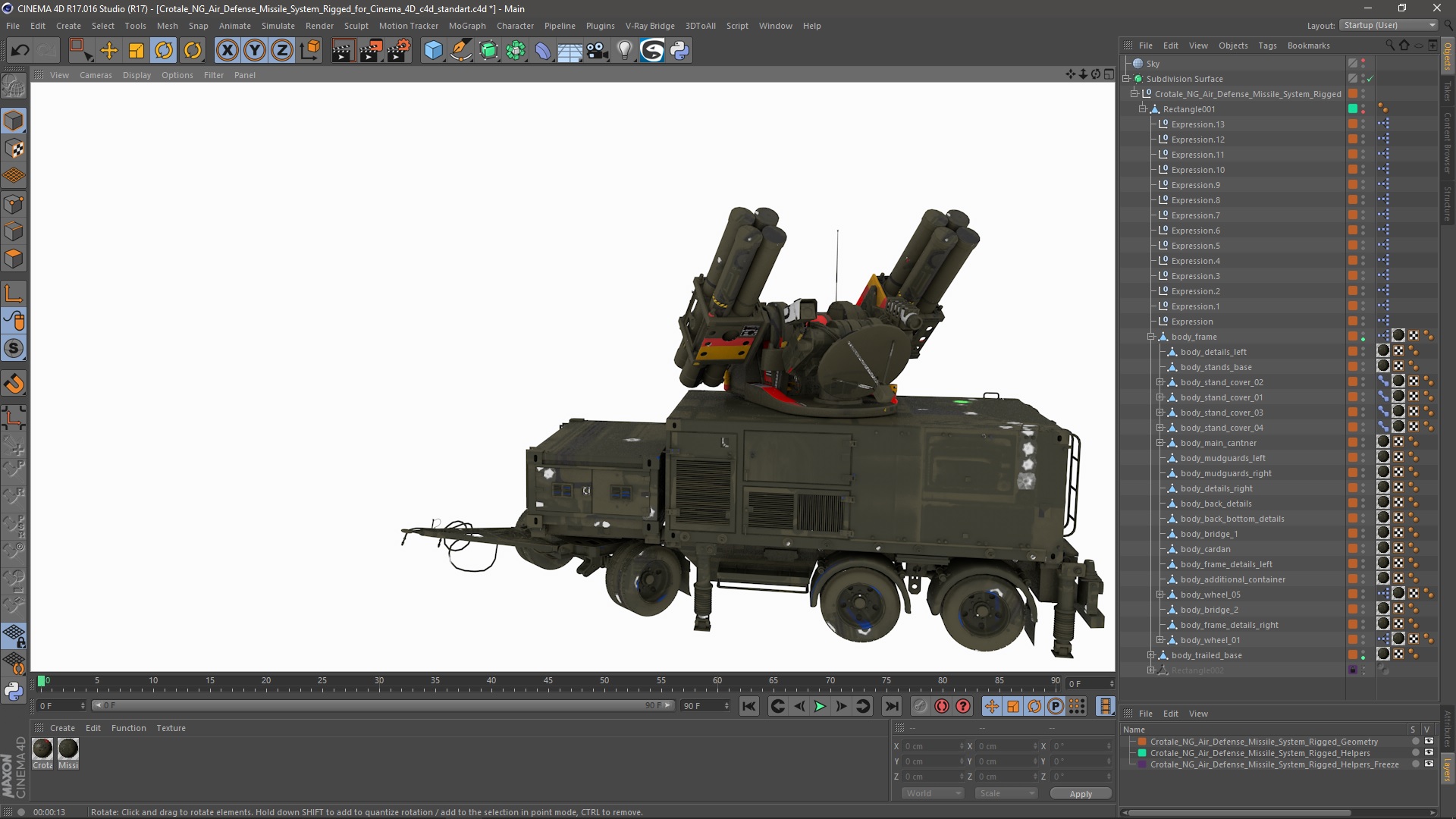This screenshot has height=819, width=1456.
Task: Open the Scale mode dropdown
Action: (x=1006, y=793)
